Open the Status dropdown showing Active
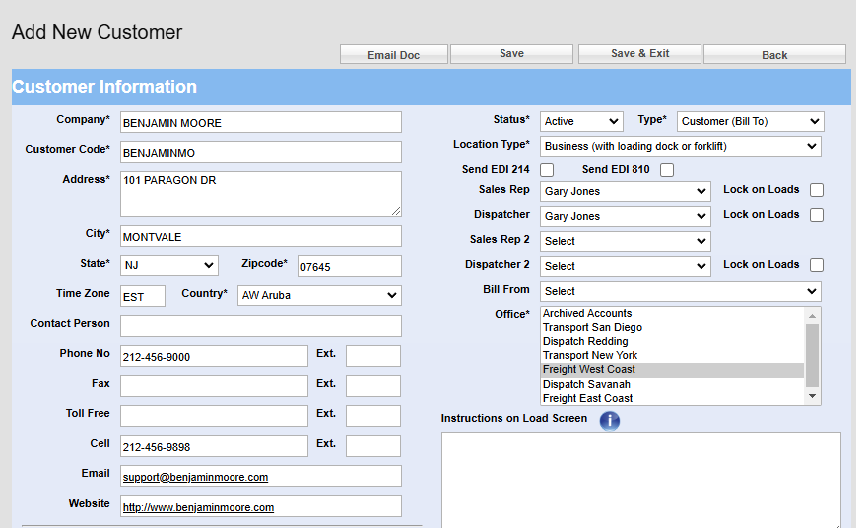Viewport: 856px width, 528px height. point(582,121)
